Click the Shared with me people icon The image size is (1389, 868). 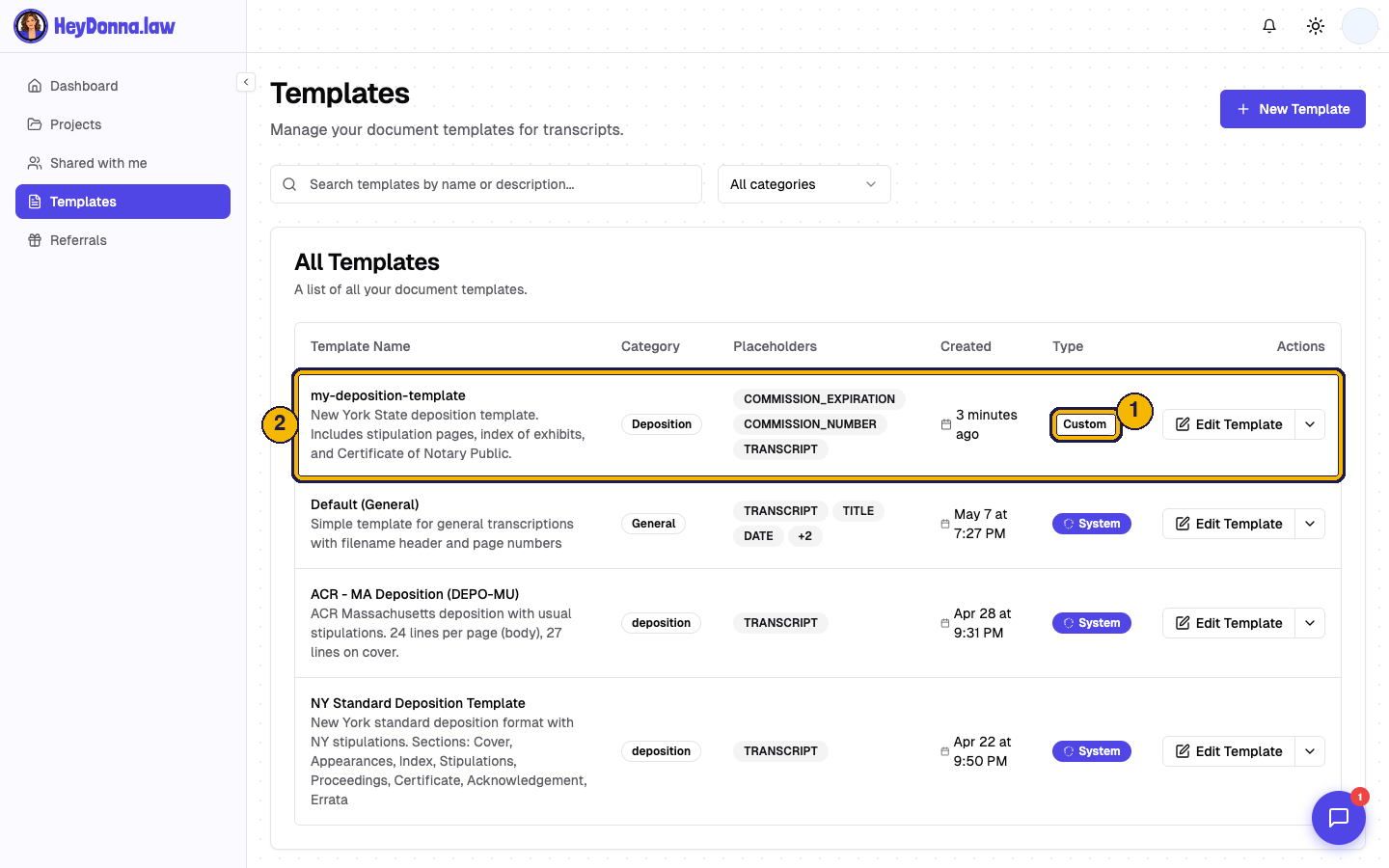35,163
